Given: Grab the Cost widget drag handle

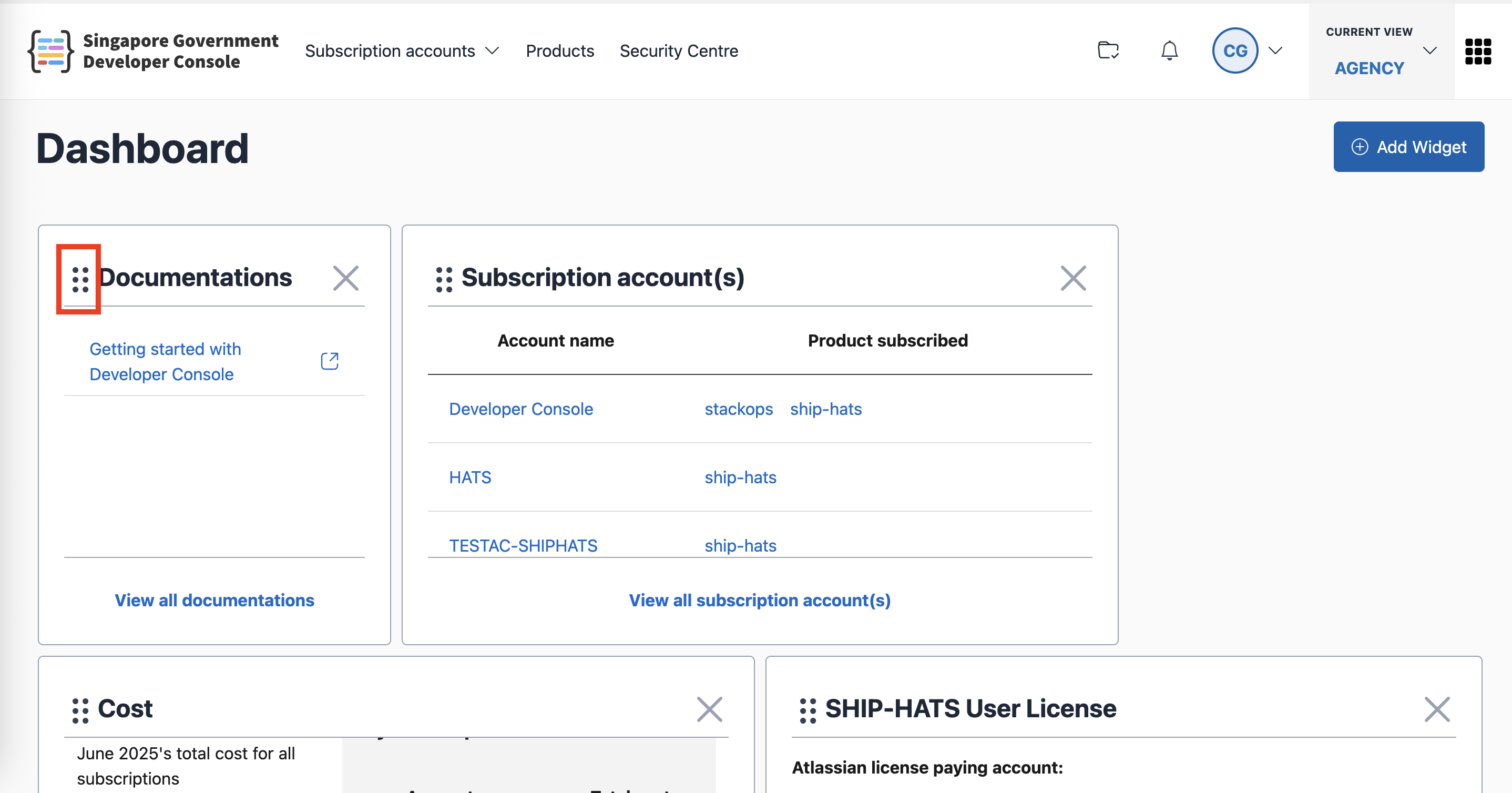Looking at the screenshot, I should click(80, 710).
